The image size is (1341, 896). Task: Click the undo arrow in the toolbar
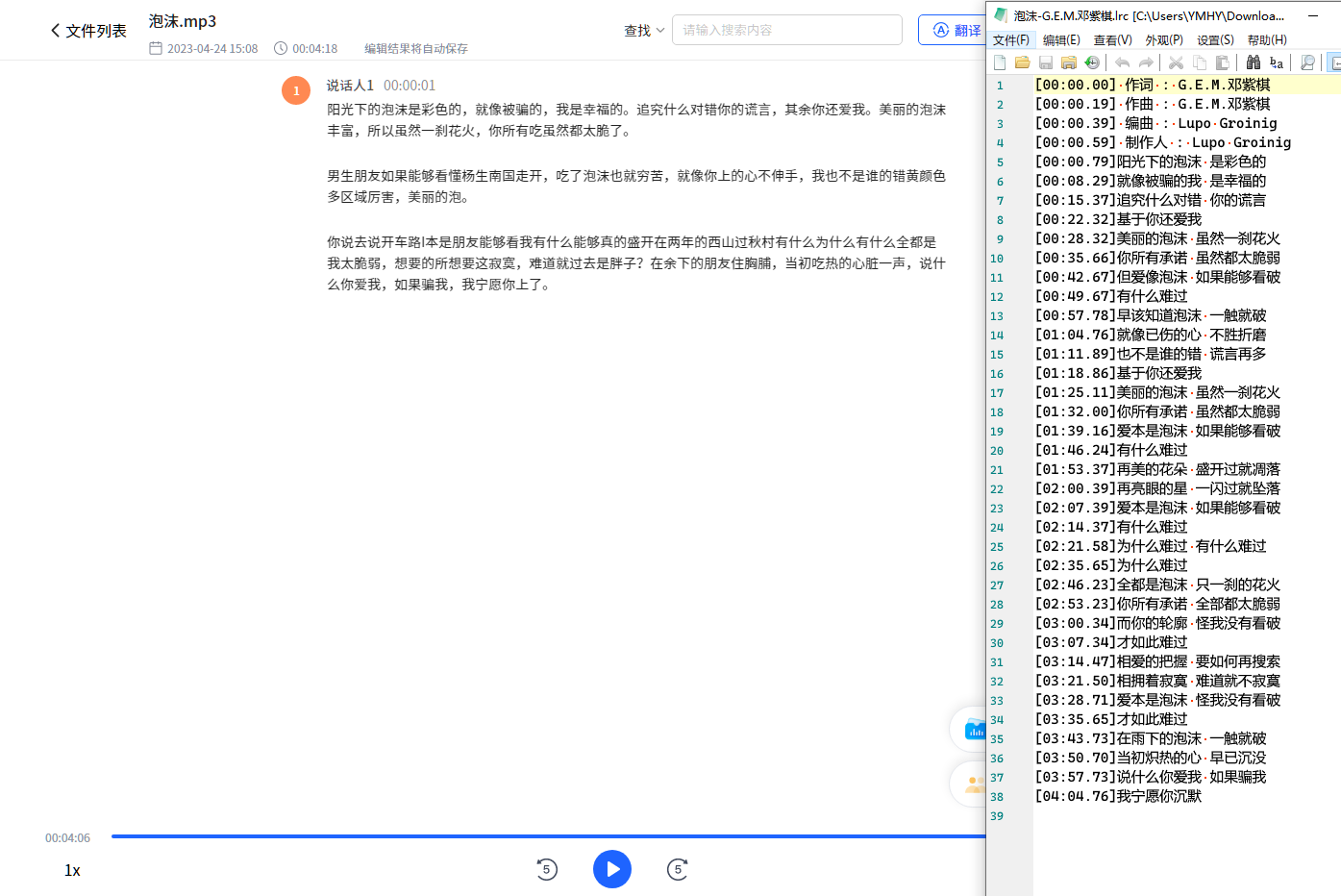[x=1122, y=62]
